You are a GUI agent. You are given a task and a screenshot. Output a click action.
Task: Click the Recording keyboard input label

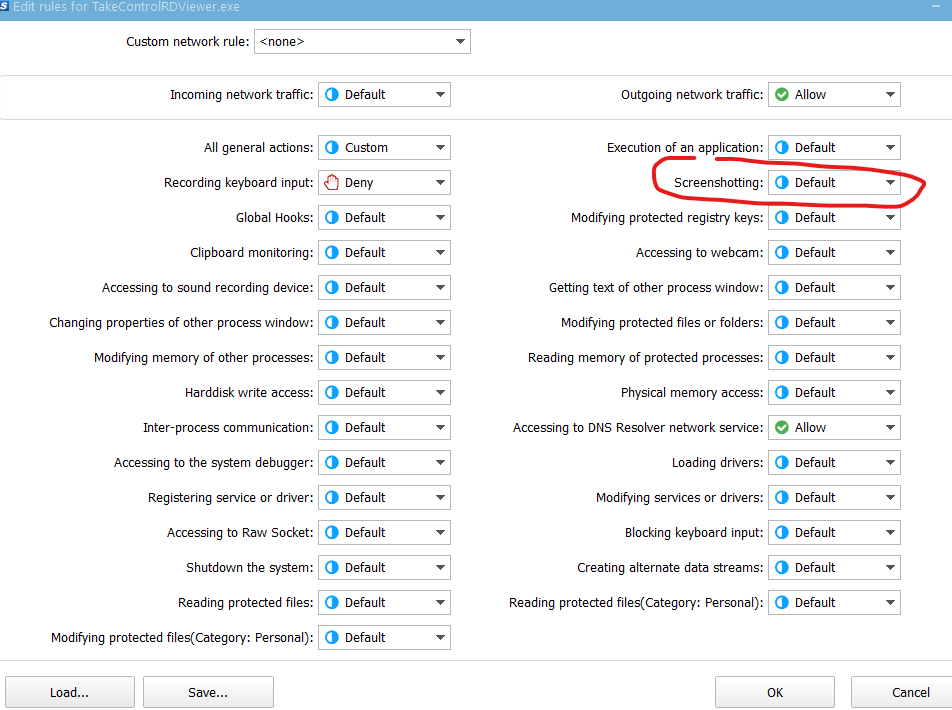tap(238, 183)
